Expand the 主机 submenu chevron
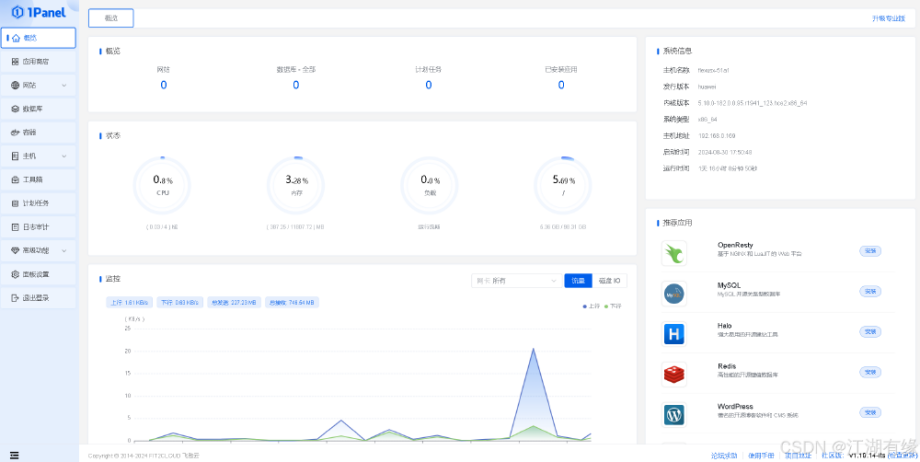Screen dimensions: 920x462 click(64, 156)
